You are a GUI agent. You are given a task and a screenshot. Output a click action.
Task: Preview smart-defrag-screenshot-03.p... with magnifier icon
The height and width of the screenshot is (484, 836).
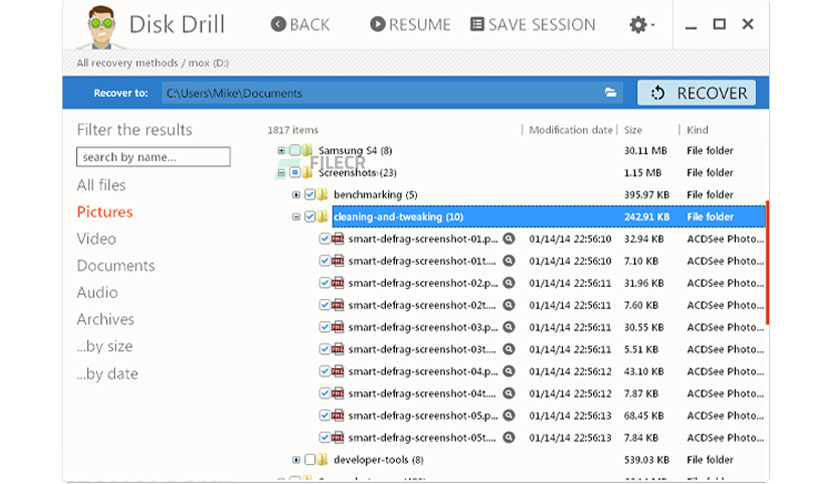(x=509, y=327)
